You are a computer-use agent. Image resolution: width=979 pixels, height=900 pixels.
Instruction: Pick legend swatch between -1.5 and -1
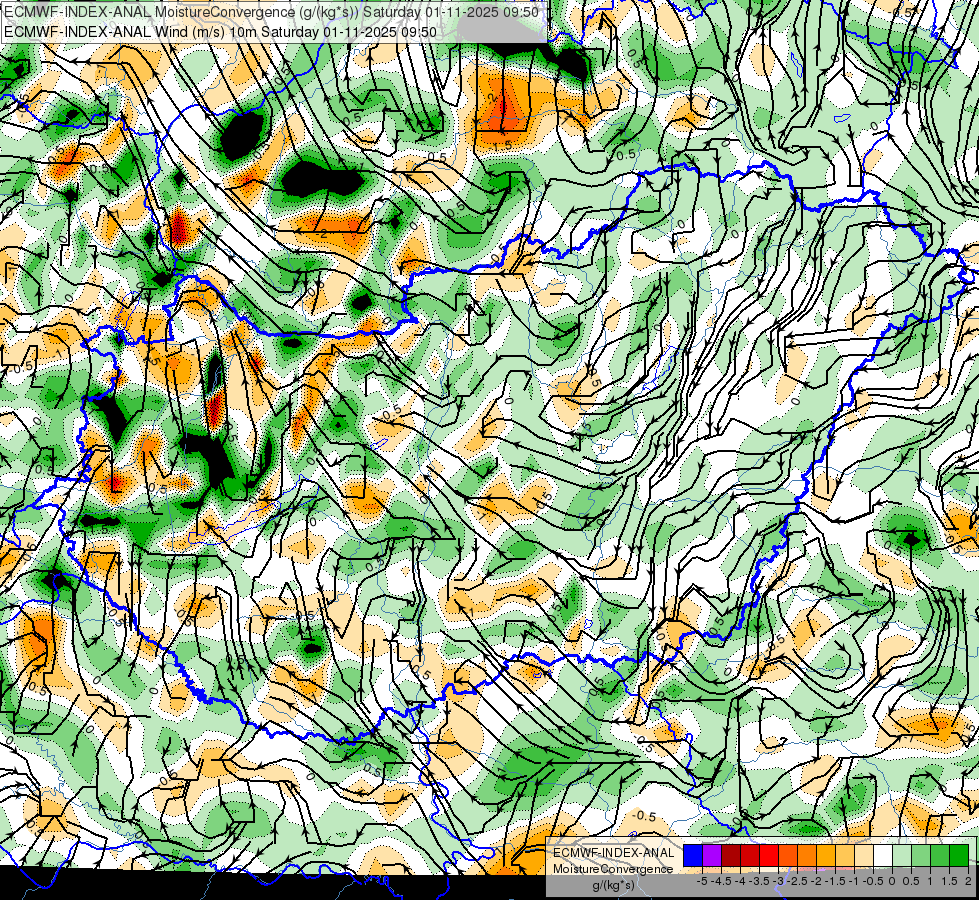[x=845, y=856]
